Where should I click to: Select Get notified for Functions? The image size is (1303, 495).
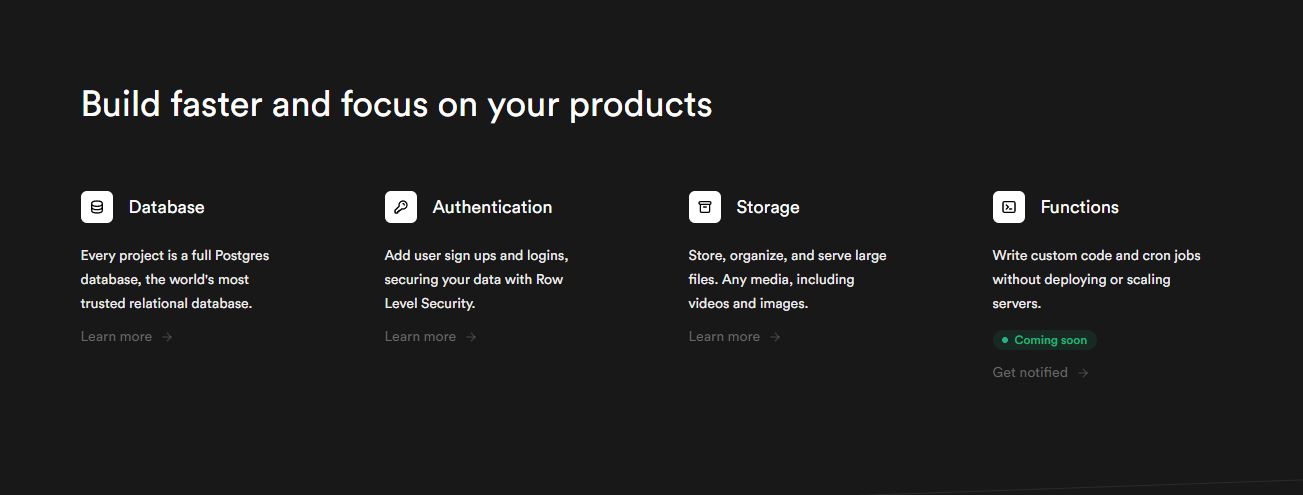point(1030,373)
